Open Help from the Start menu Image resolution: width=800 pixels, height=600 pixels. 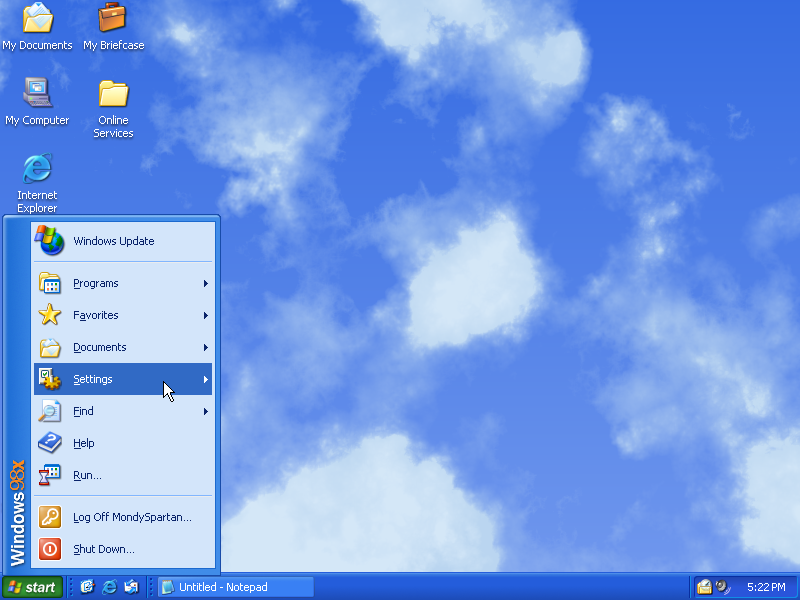tap(122, 443)
